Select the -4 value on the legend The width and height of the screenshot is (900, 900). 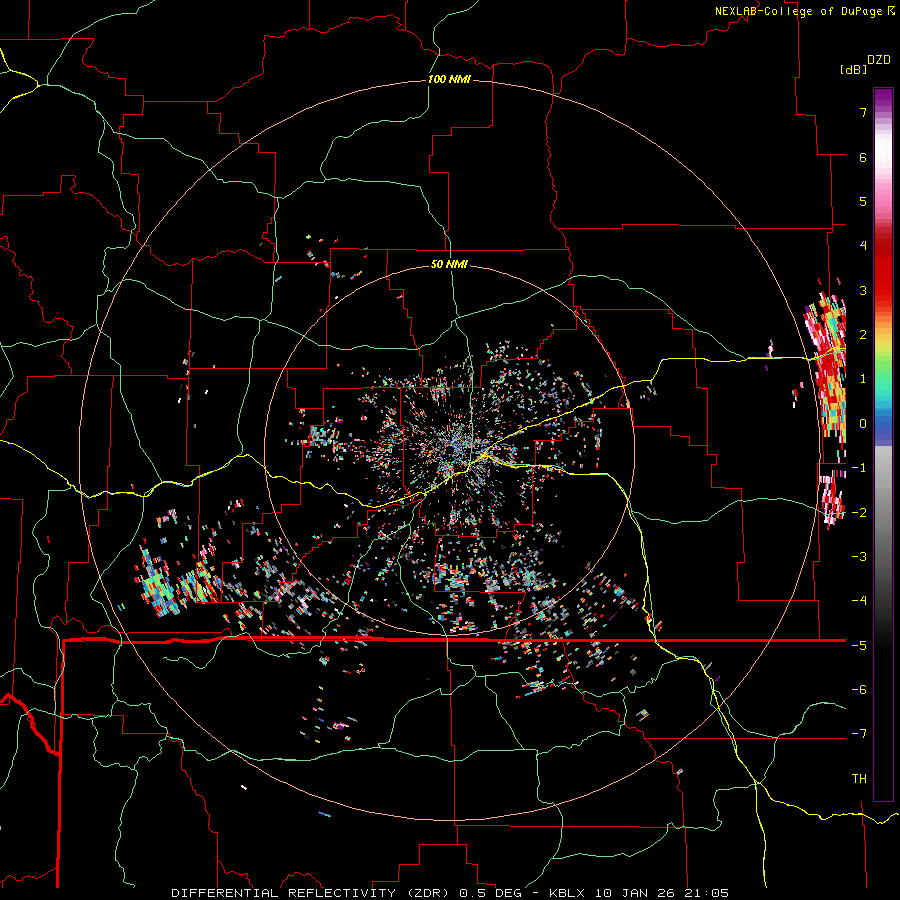coord(859,601)
